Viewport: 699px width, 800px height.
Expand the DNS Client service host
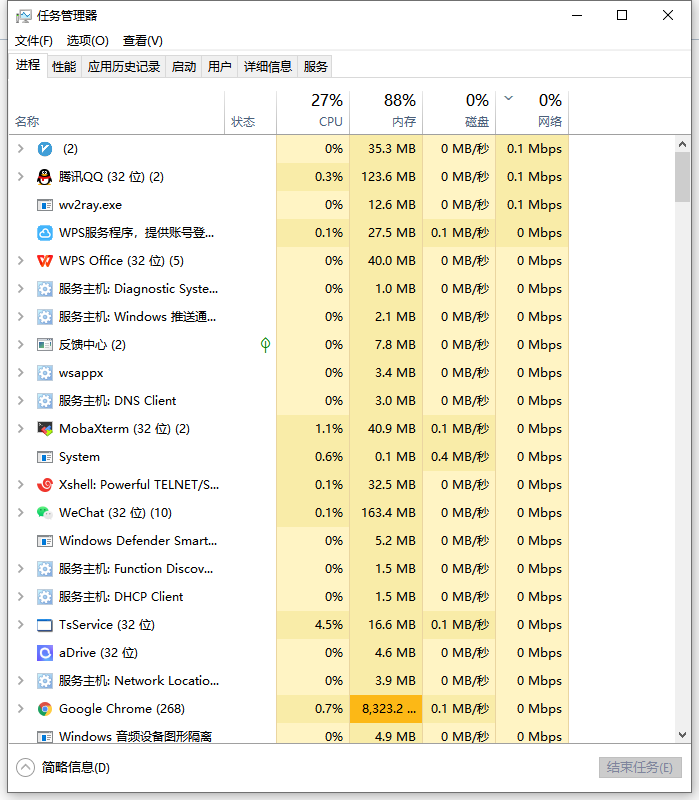(x=20, y=401)
